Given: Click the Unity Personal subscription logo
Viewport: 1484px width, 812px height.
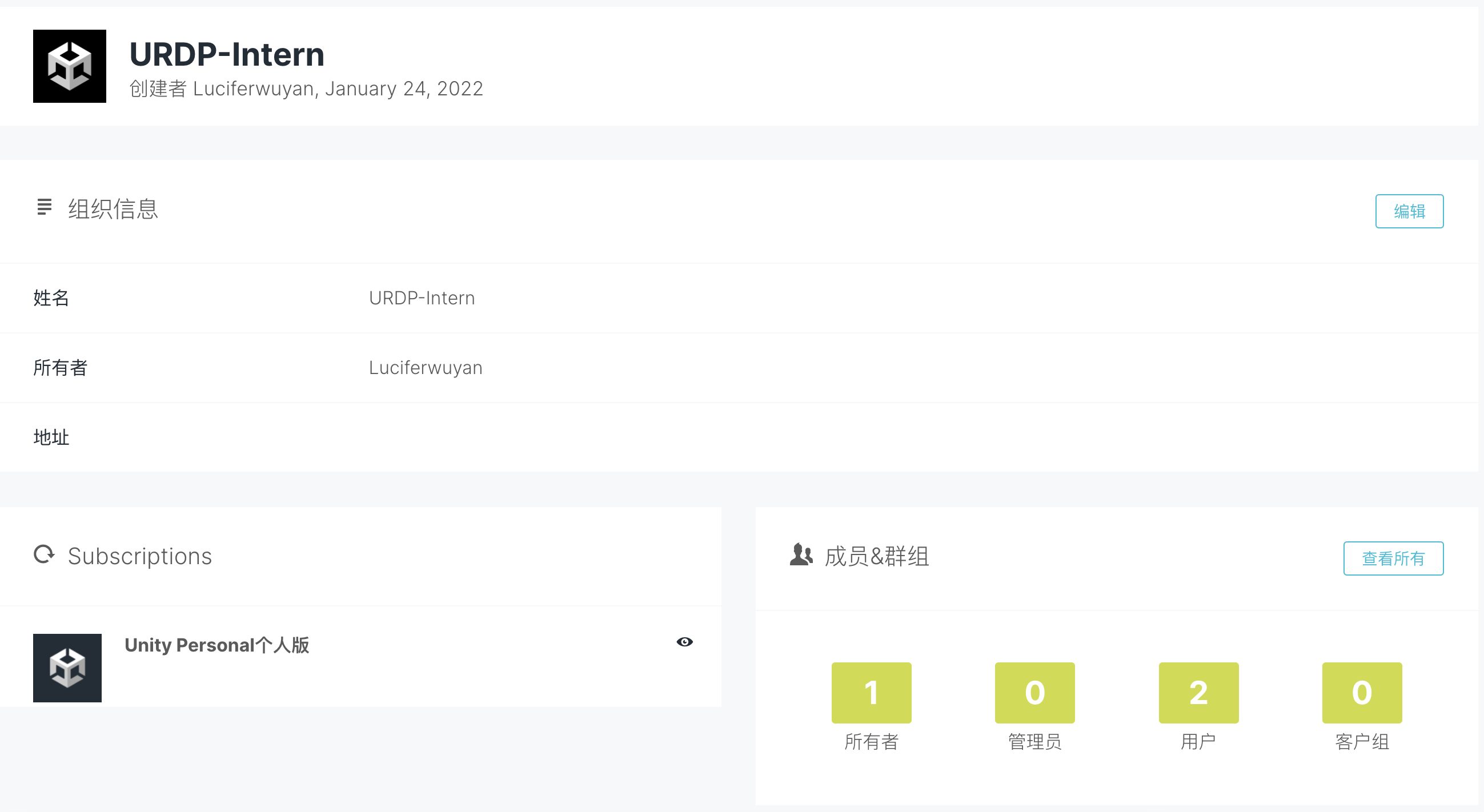Looking at the screenshot, I should (67, 668).
